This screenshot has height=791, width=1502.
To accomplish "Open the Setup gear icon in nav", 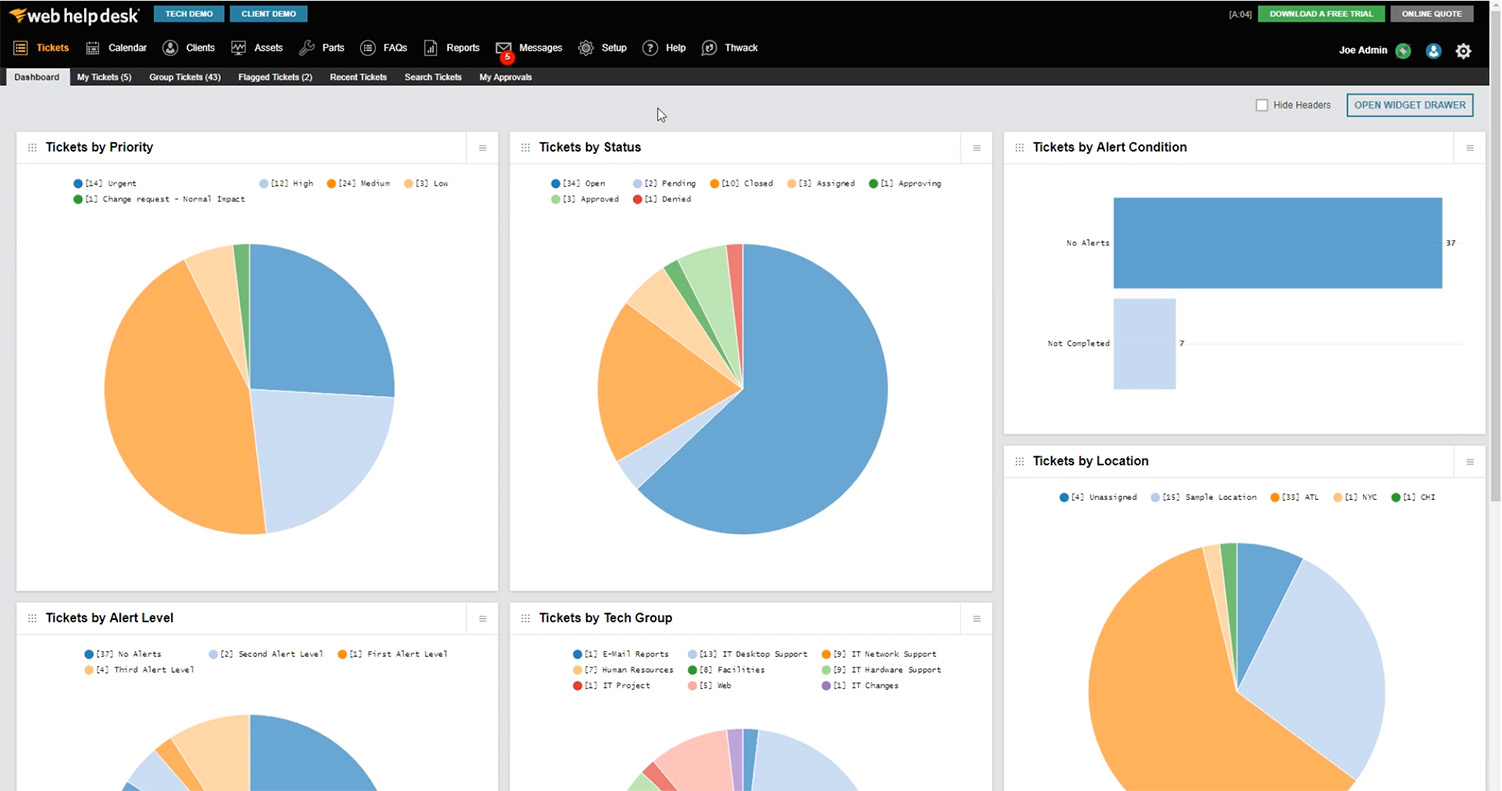I will click(585, 48).
